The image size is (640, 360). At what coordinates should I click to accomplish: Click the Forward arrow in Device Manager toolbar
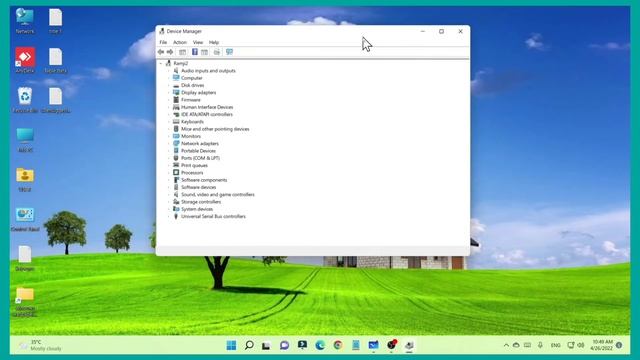tap(170, 52)
